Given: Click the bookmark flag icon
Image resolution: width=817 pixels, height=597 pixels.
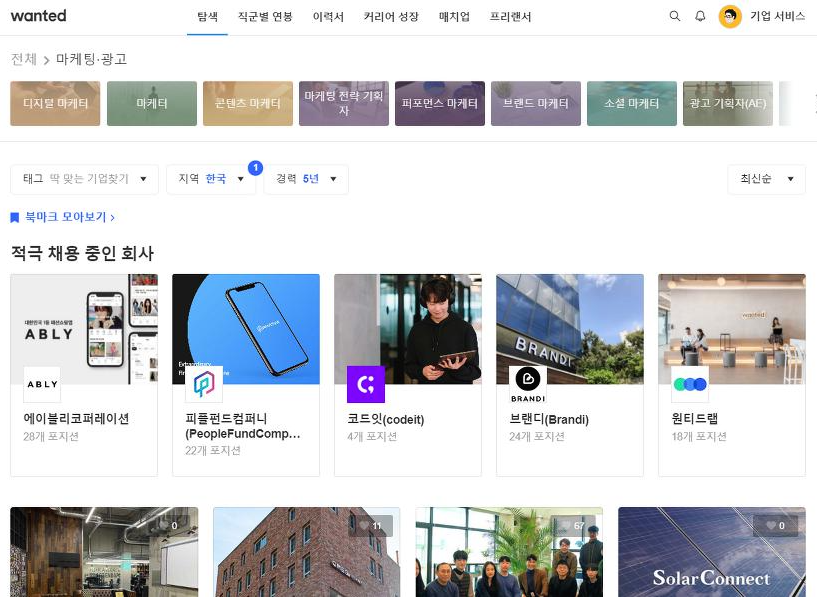Looking at the screenshot, I should [15, 217].
